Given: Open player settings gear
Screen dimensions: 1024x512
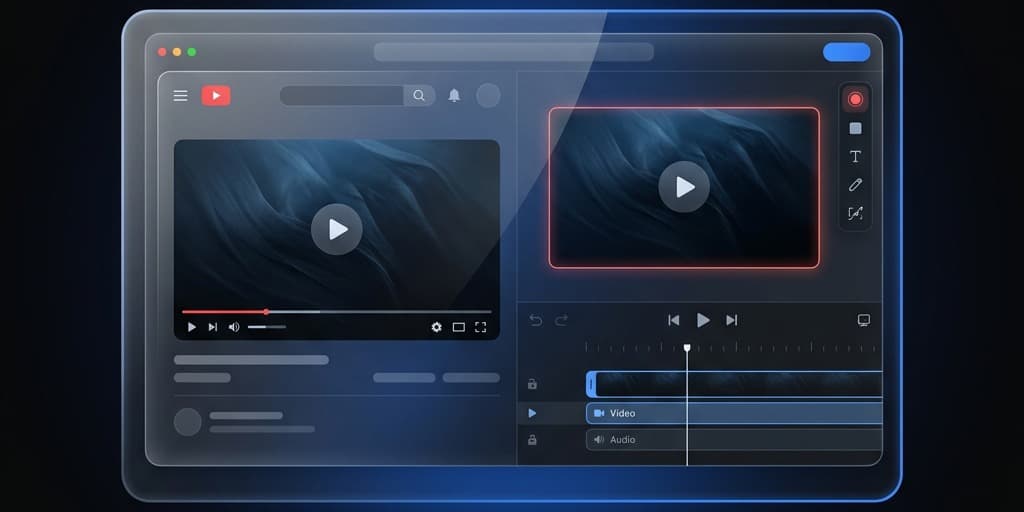Looking at the screenshot, I should [436, 327].
